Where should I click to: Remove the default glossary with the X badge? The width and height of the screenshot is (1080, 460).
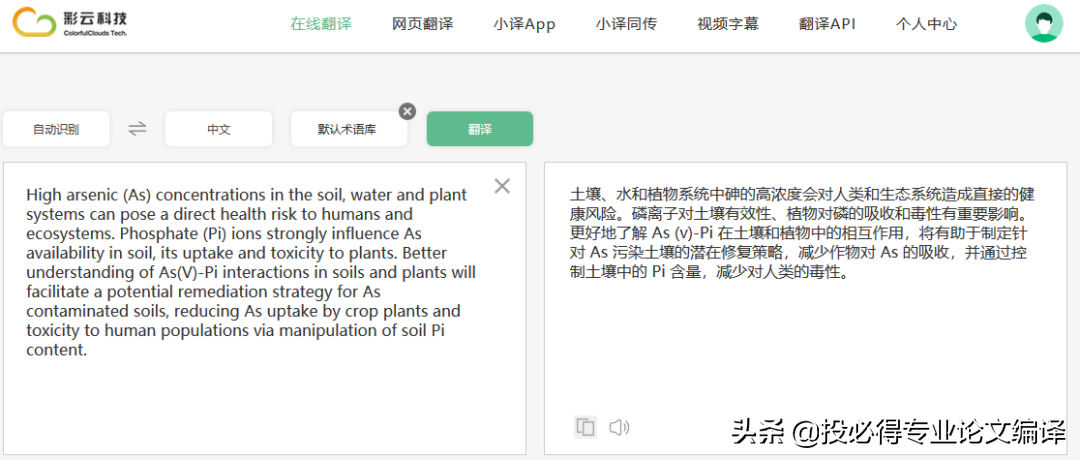click(x=407, y=111)
